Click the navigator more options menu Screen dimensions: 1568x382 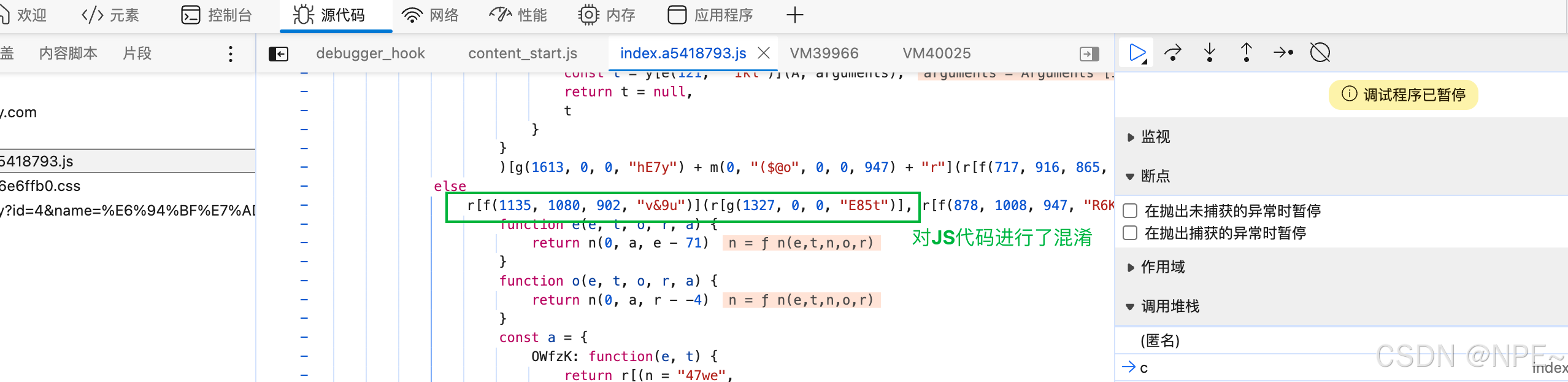coord(231,54)
